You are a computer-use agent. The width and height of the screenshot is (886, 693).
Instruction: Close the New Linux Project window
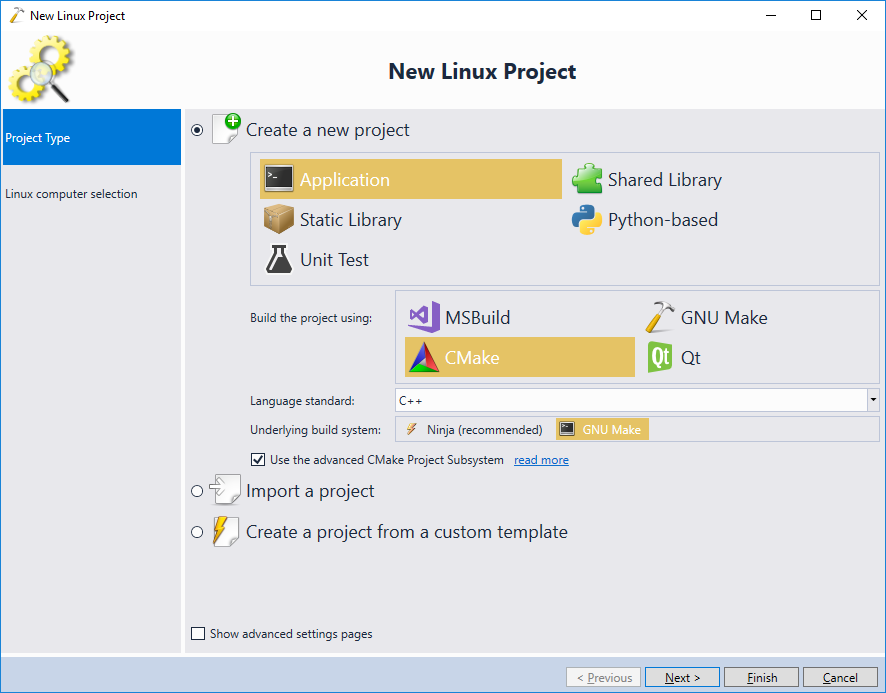click(862, 15)
